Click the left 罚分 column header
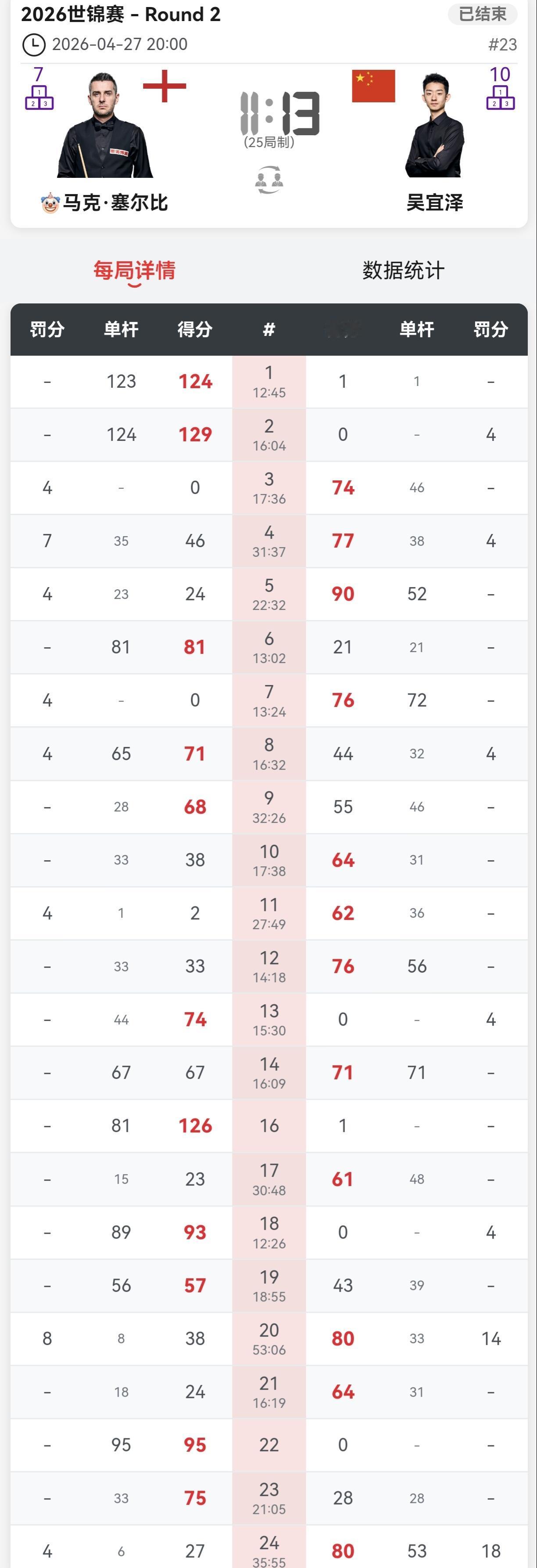 pos(47,329)
